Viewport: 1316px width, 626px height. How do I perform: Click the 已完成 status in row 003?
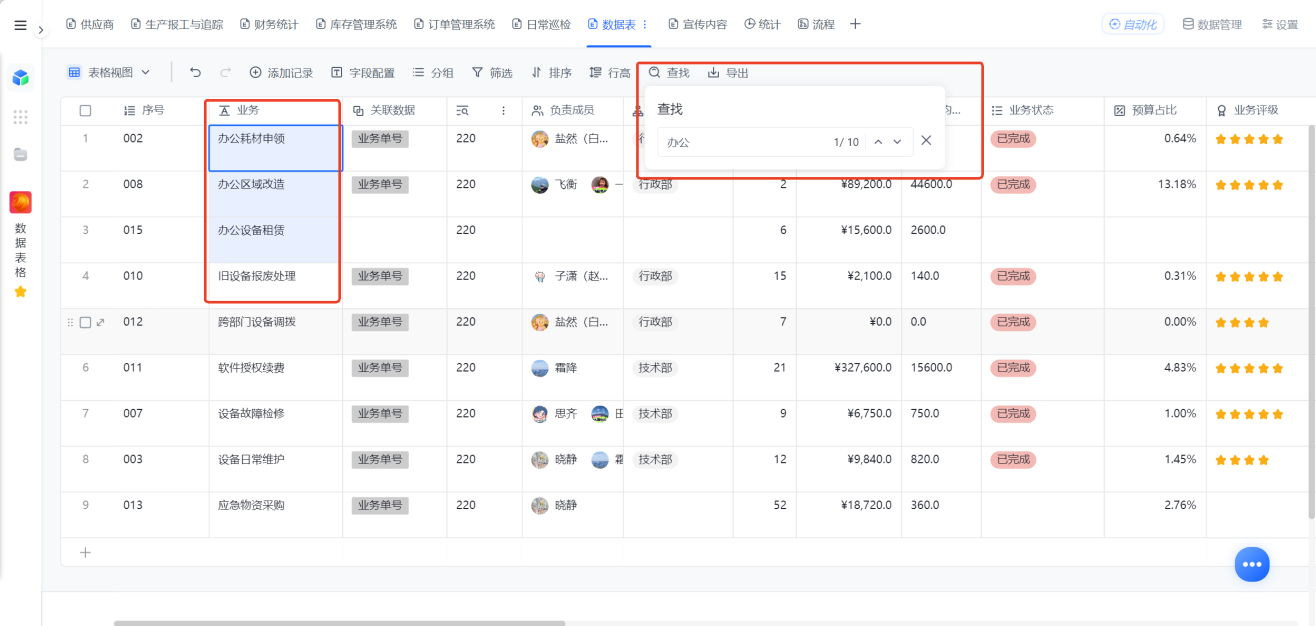1013,460
